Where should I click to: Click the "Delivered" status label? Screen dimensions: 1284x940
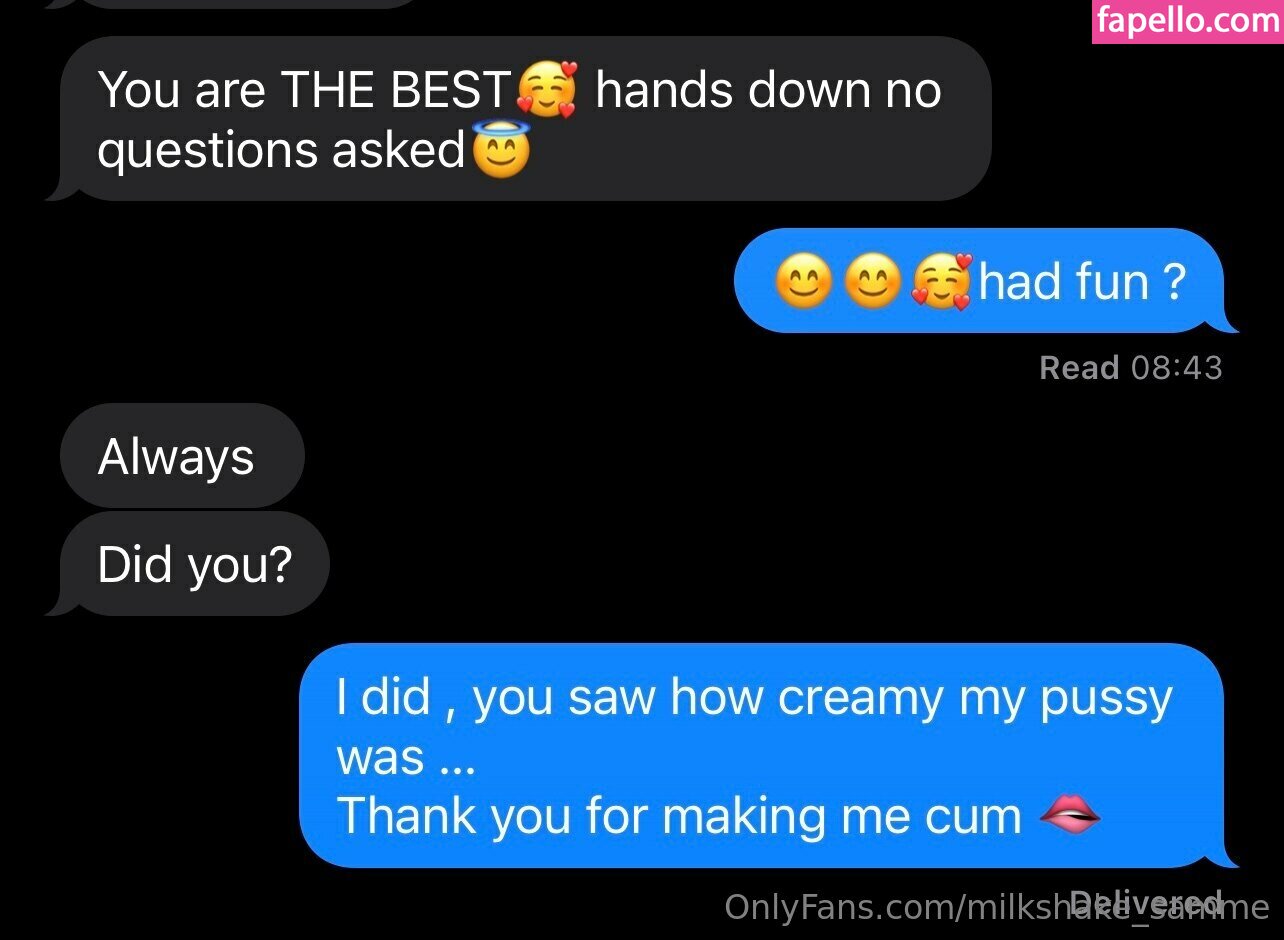[1146, 901]
